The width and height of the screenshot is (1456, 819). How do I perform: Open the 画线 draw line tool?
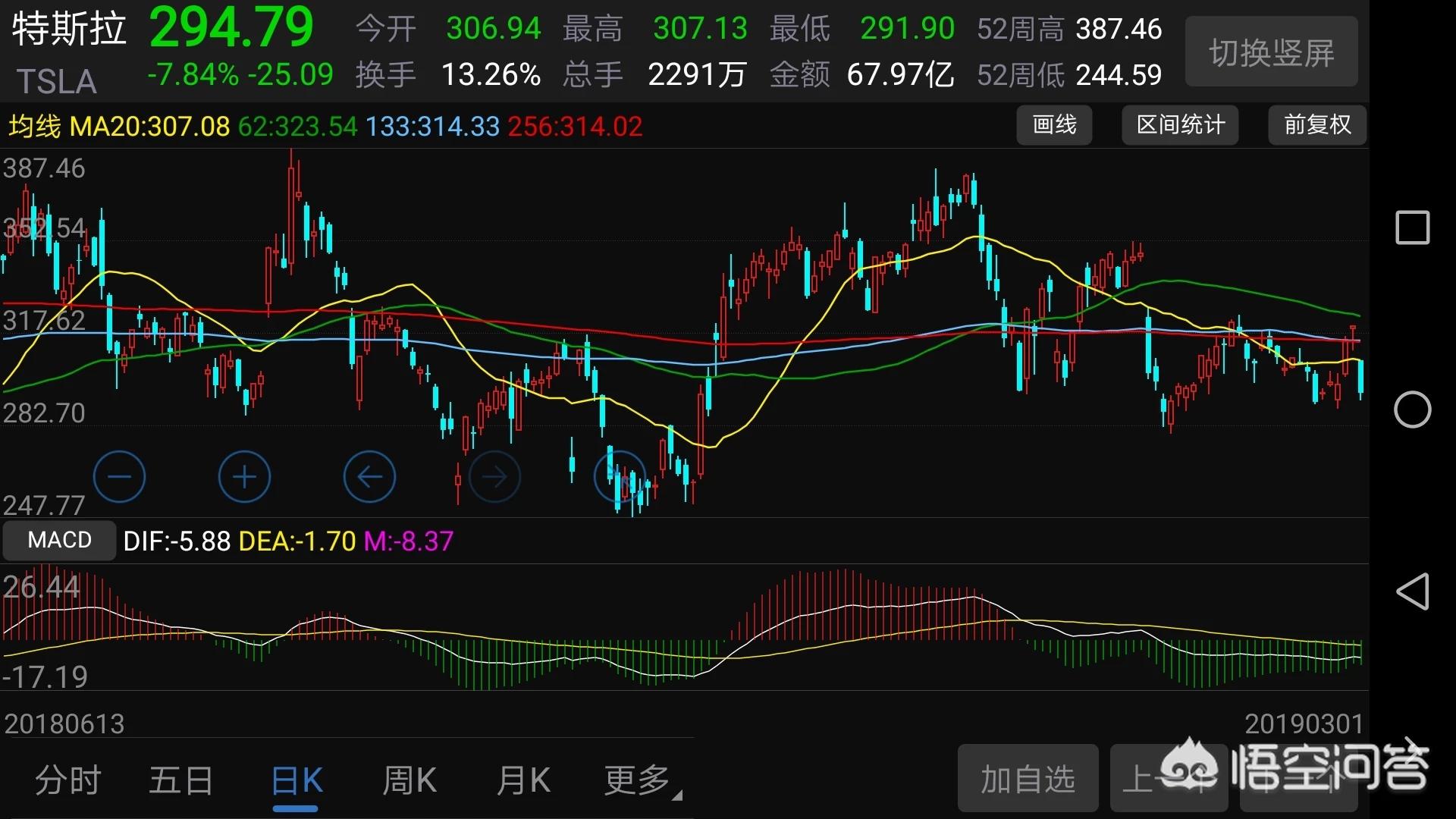[x=1054, y=125]
